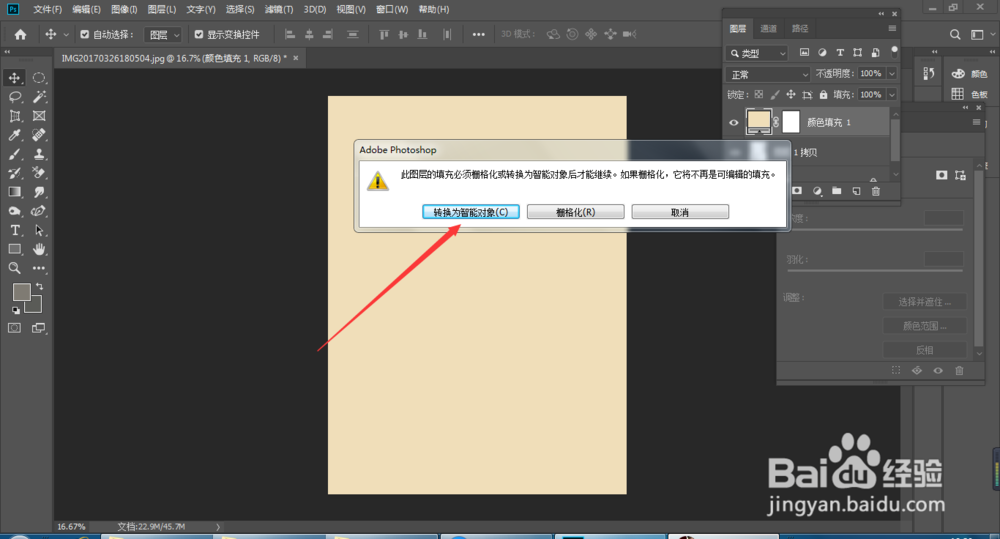This screenshot has width=1000, height=539.
Task: Toggle lock position in Layers panel
Action: [x=791, y=94]
